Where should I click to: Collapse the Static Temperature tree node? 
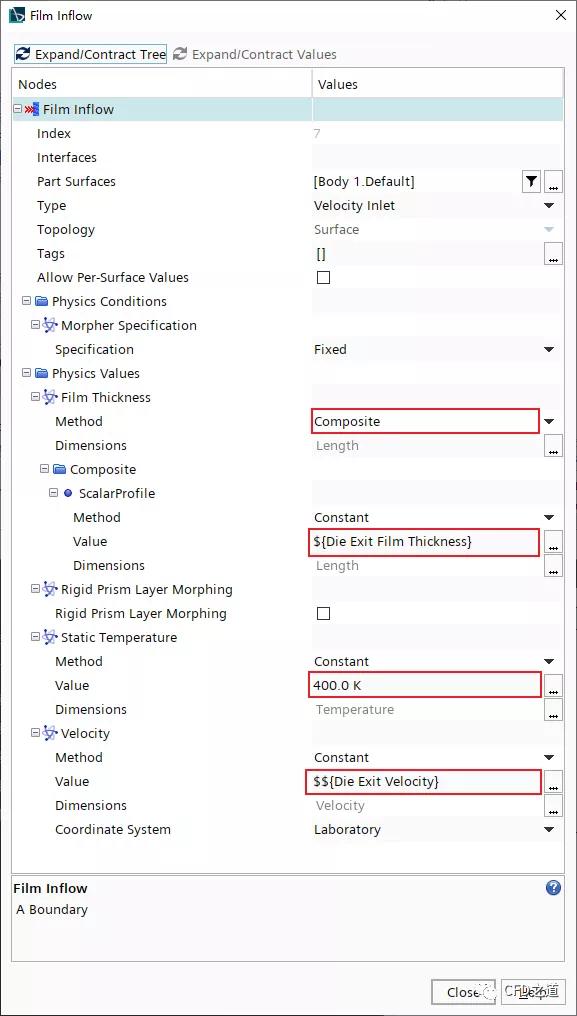pyautogui.click(x=35, y=638)
